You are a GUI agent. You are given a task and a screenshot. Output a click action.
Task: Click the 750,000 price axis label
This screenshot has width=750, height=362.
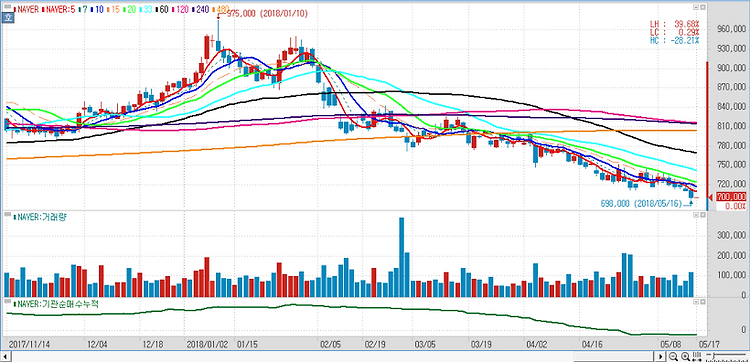point(731,165)
